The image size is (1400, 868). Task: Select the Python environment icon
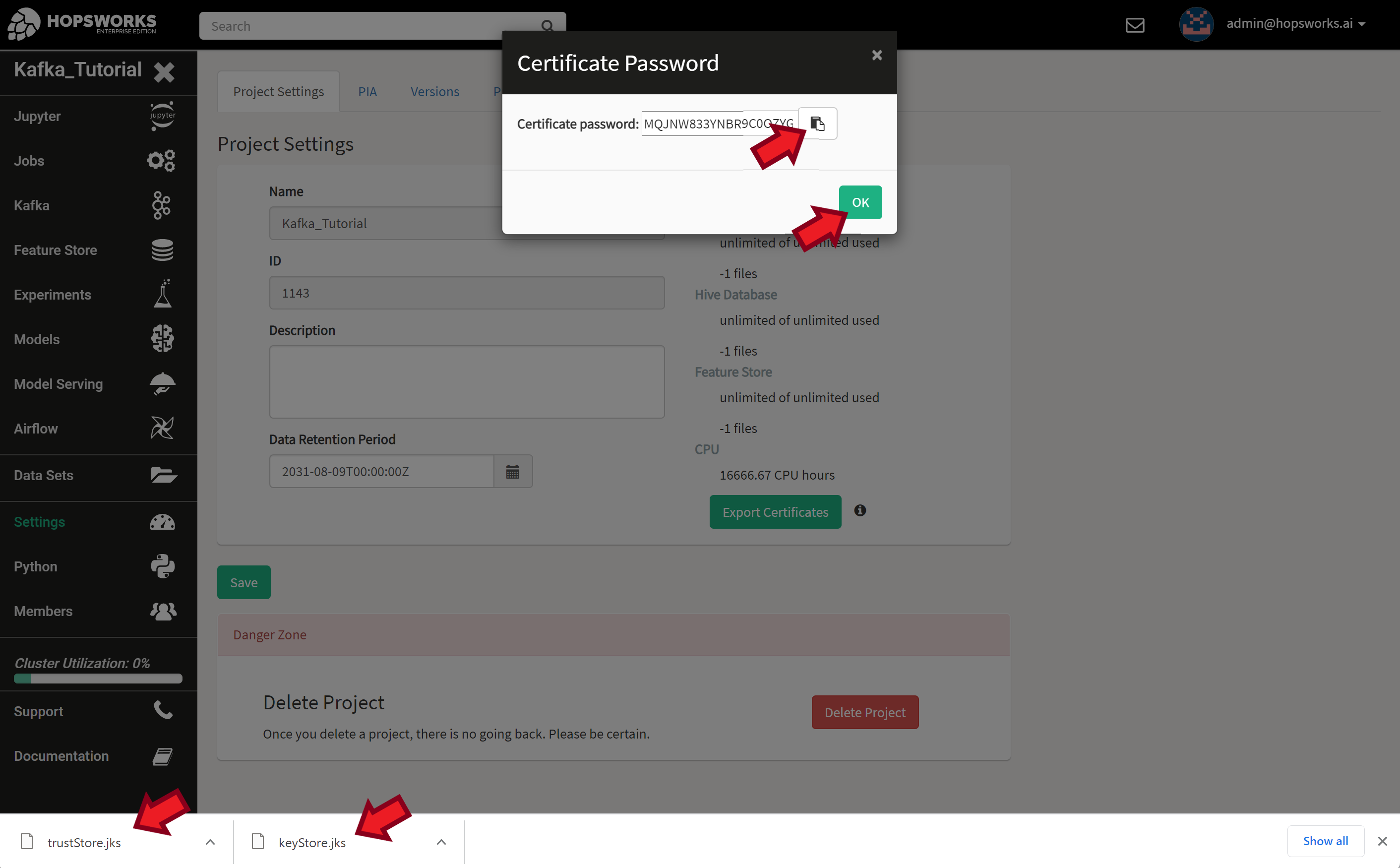[163, 566]
